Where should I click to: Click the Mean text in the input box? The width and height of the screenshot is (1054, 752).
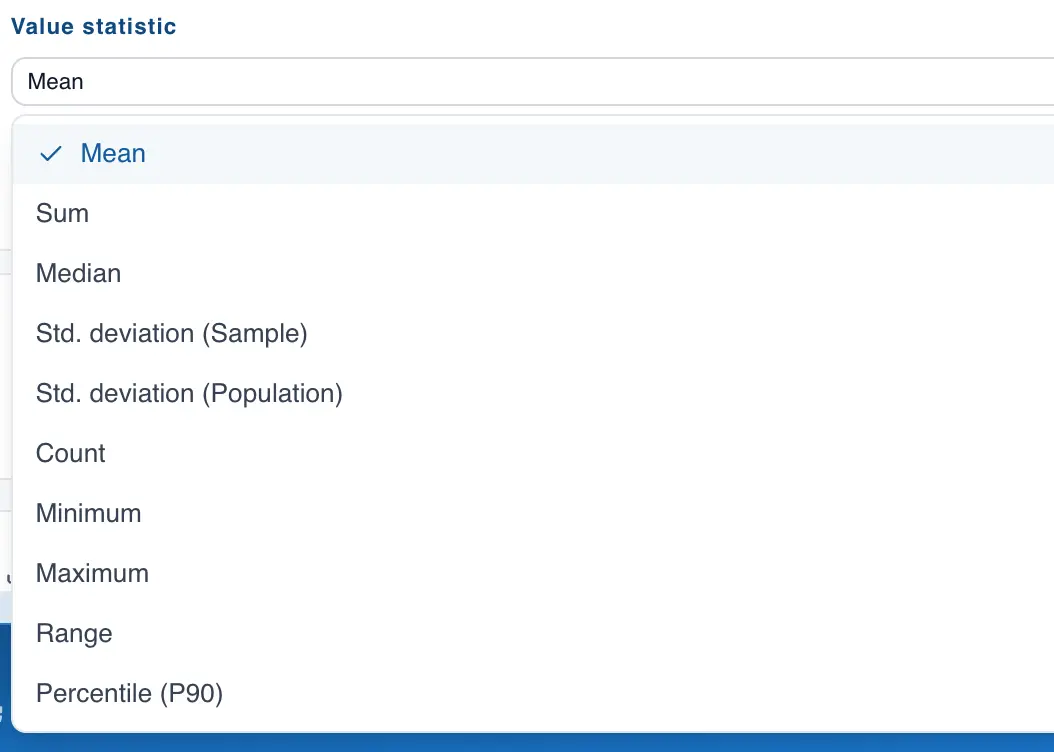(56, 82)
